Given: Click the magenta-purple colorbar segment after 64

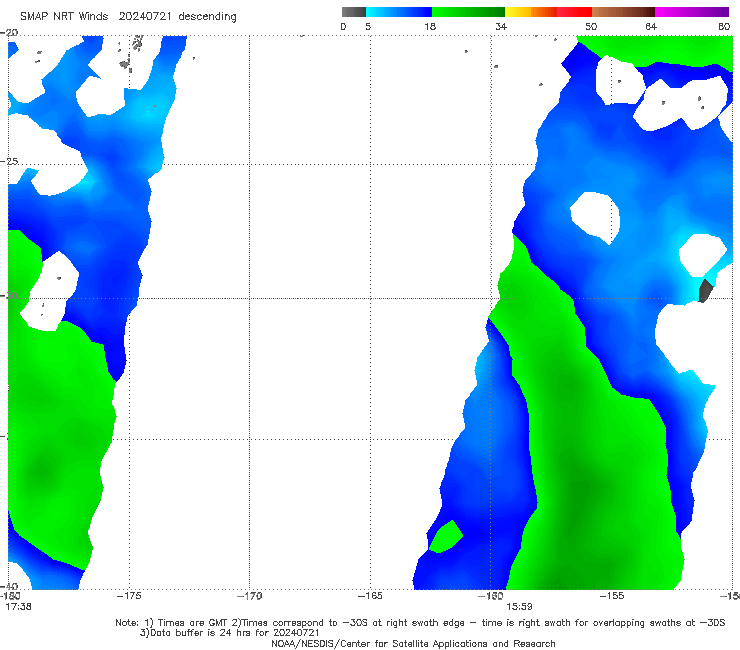Looking at the screenshot, I should [x=692, y=12].
